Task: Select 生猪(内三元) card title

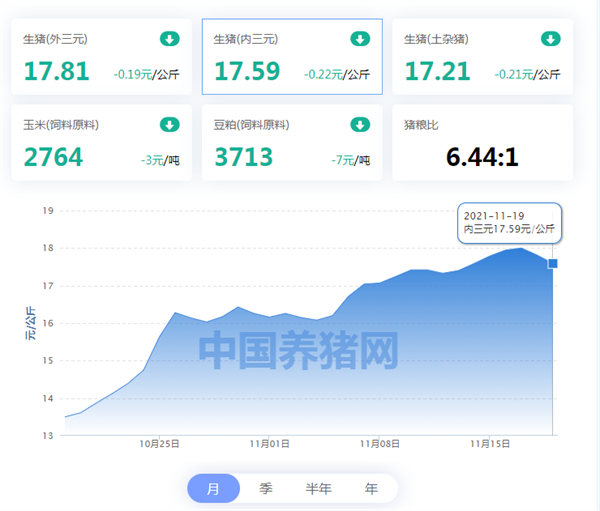Action: click(x=246, y=39)
